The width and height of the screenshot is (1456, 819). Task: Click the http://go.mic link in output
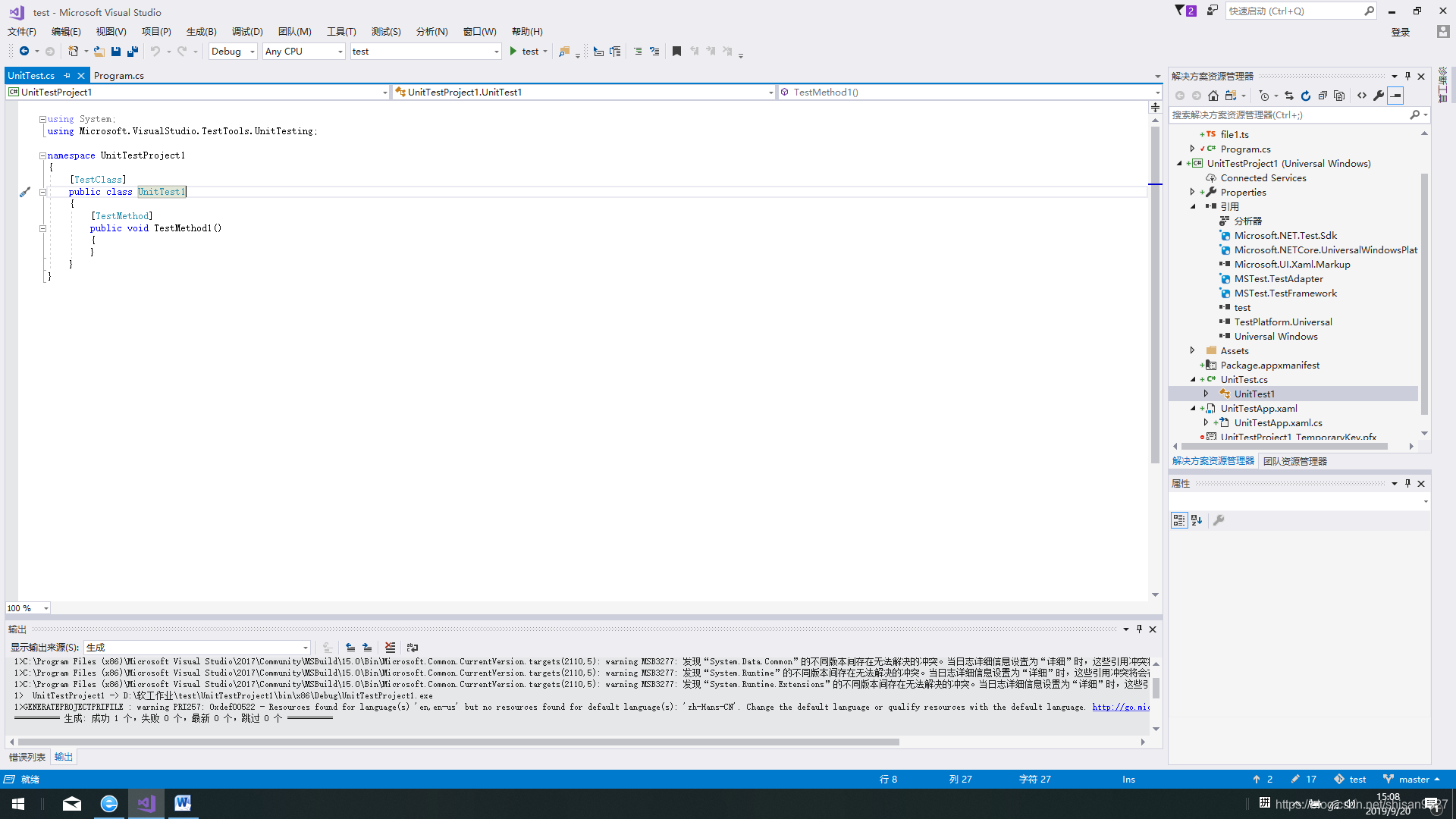[x=1121, y=708]
